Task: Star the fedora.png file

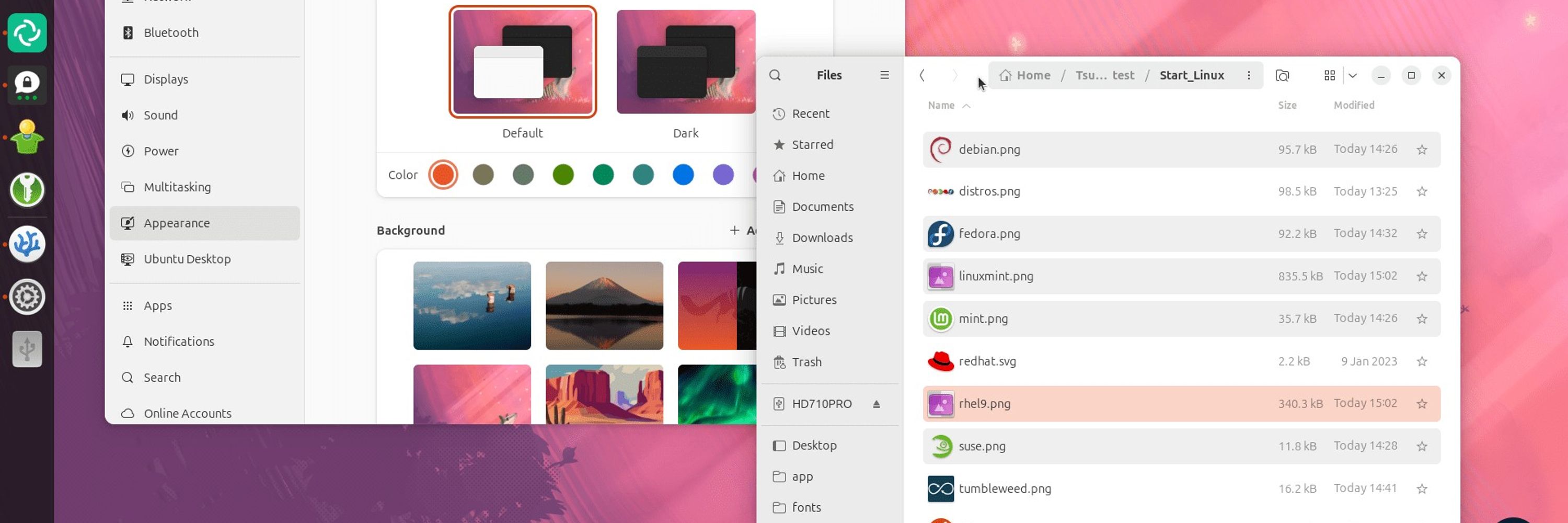Action: (x=1422, y=234)
